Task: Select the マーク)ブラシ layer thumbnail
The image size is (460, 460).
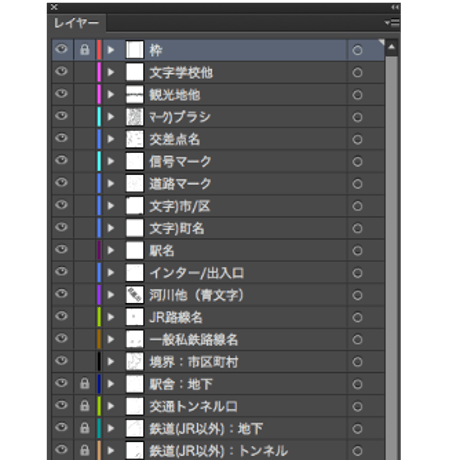Action: tap(135, 117)
